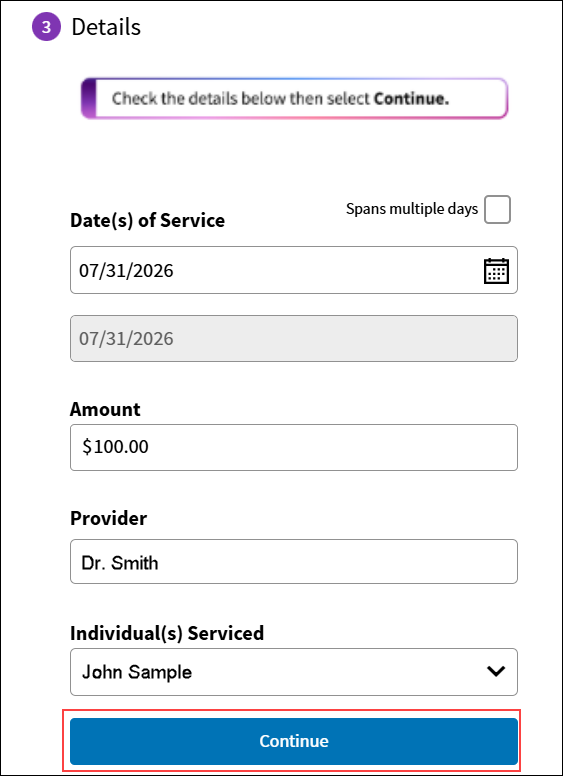Click the Provider field label
This screenshot has width=563, height=776.
click(x=108, y=518)
